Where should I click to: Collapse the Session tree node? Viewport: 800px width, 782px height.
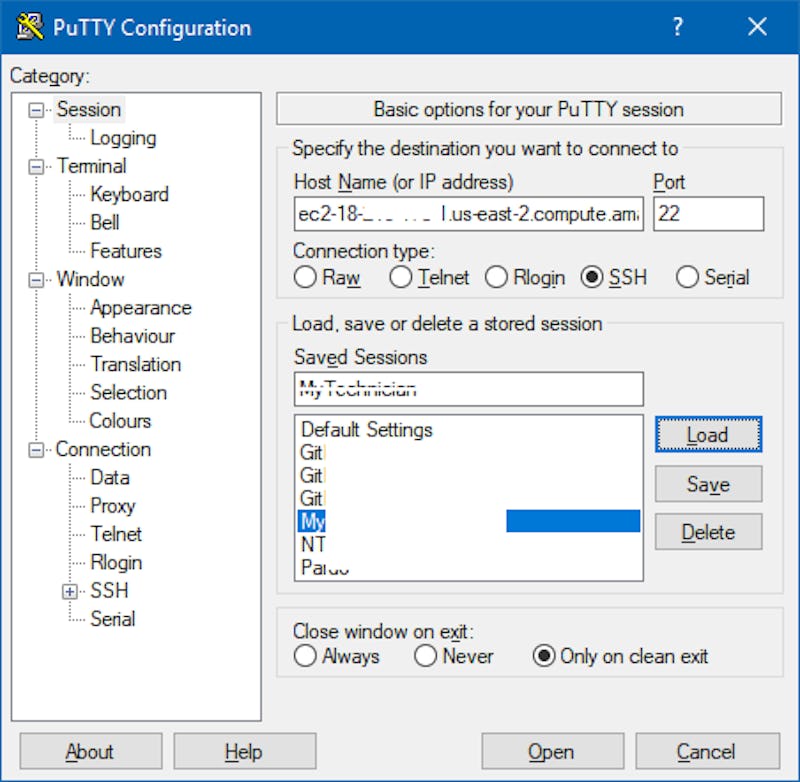pos(37,110)
